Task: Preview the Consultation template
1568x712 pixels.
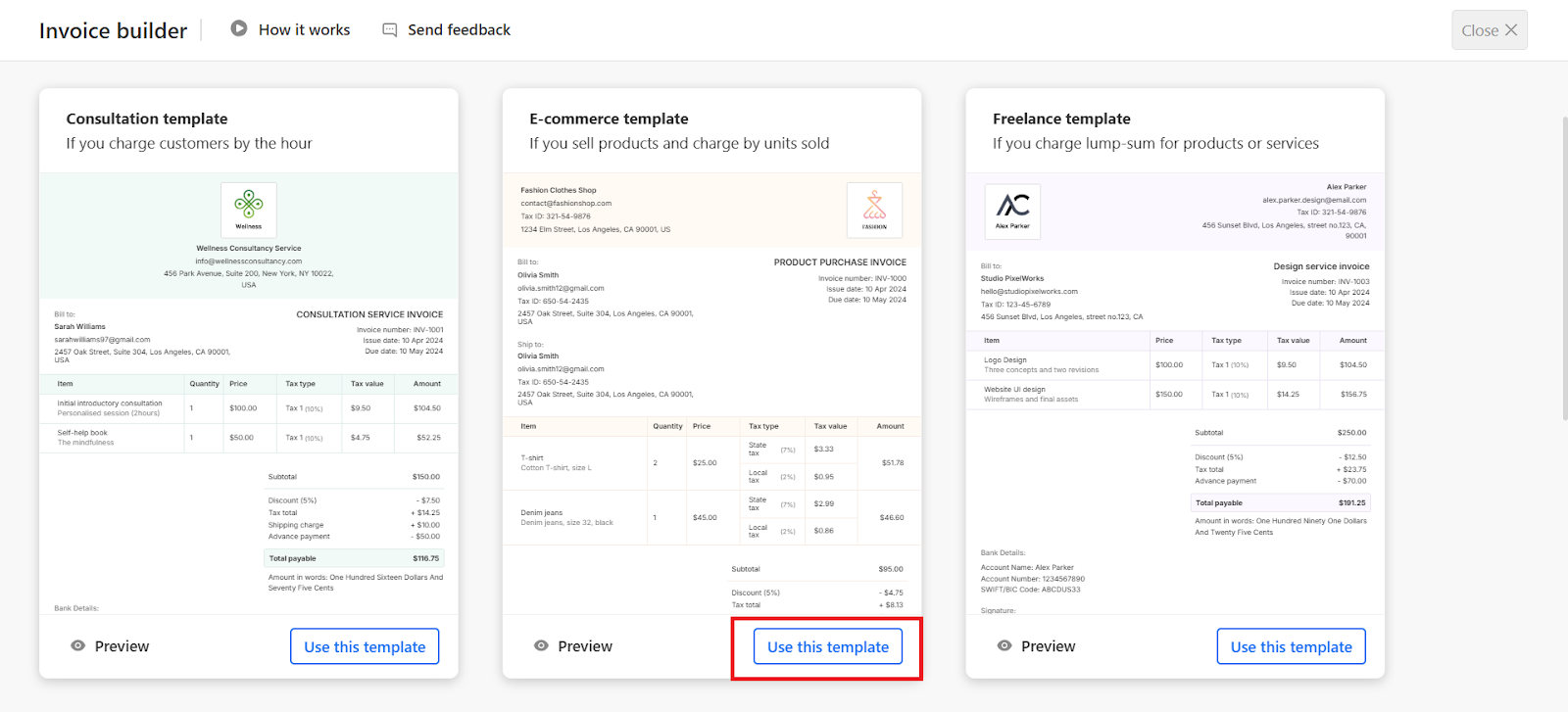Action: [x=122, y=646]
